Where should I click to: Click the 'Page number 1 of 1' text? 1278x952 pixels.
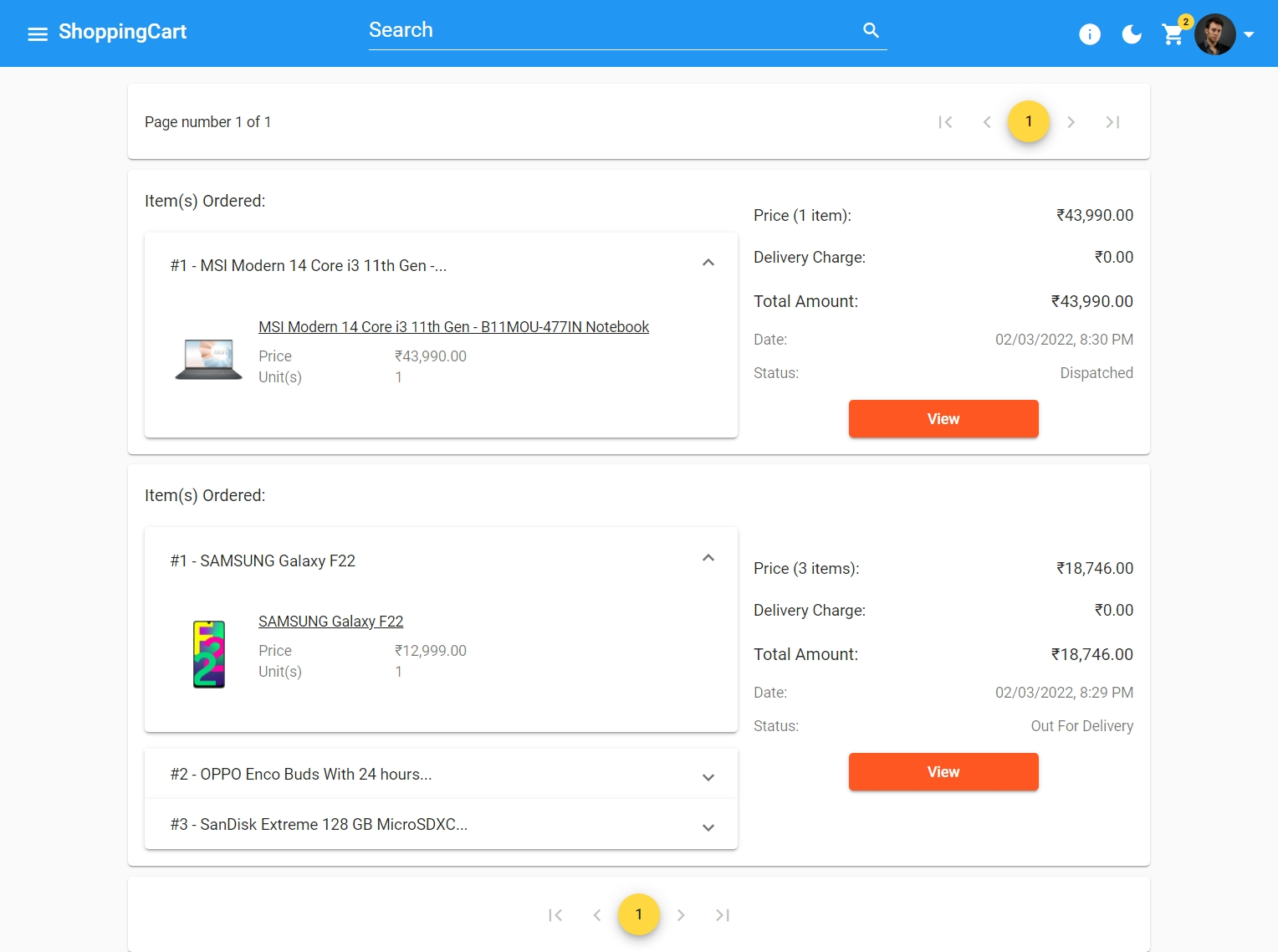(x=207, y=122)
